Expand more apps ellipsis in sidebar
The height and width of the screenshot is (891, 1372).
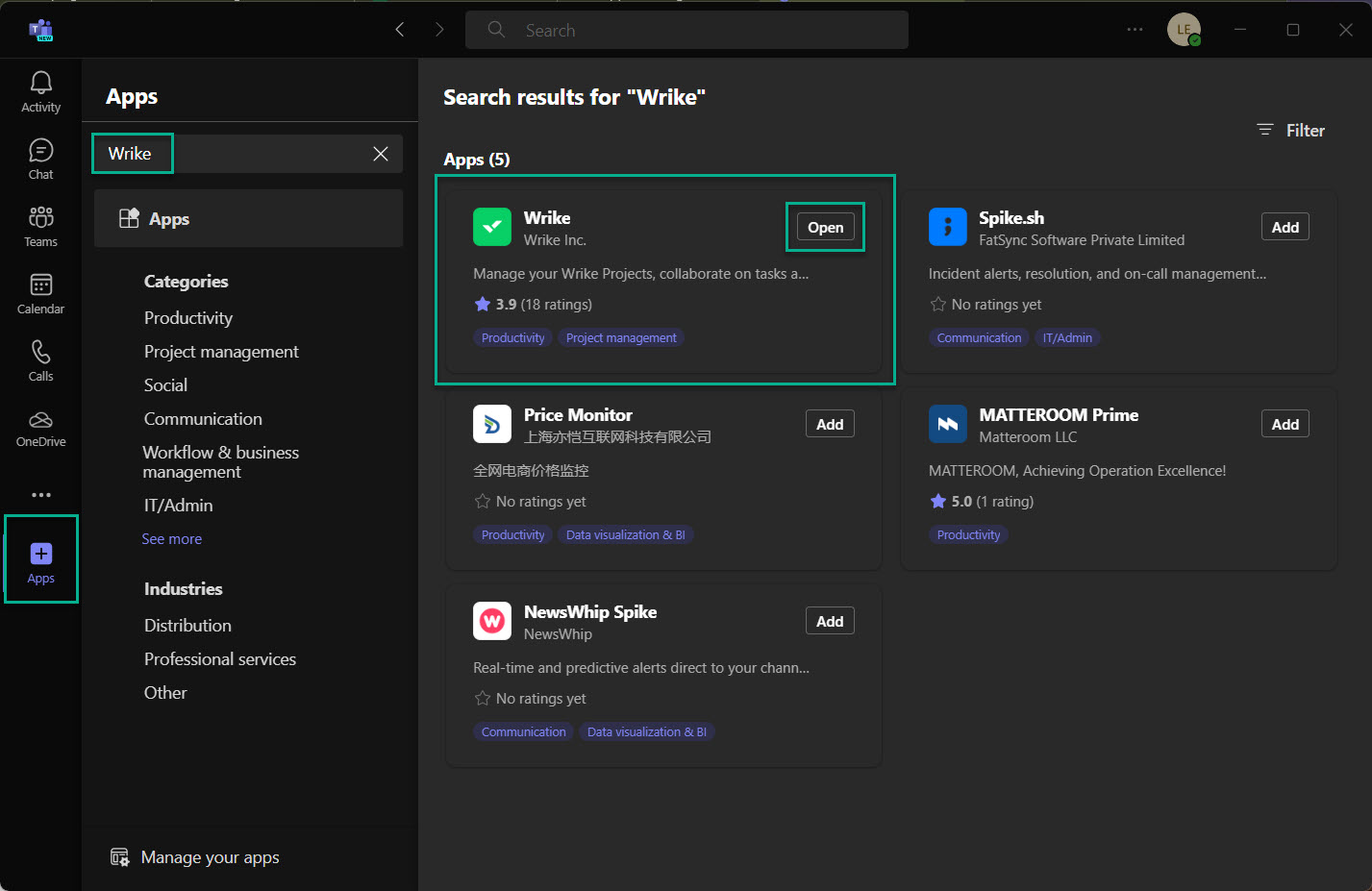(x=40, y=495)
